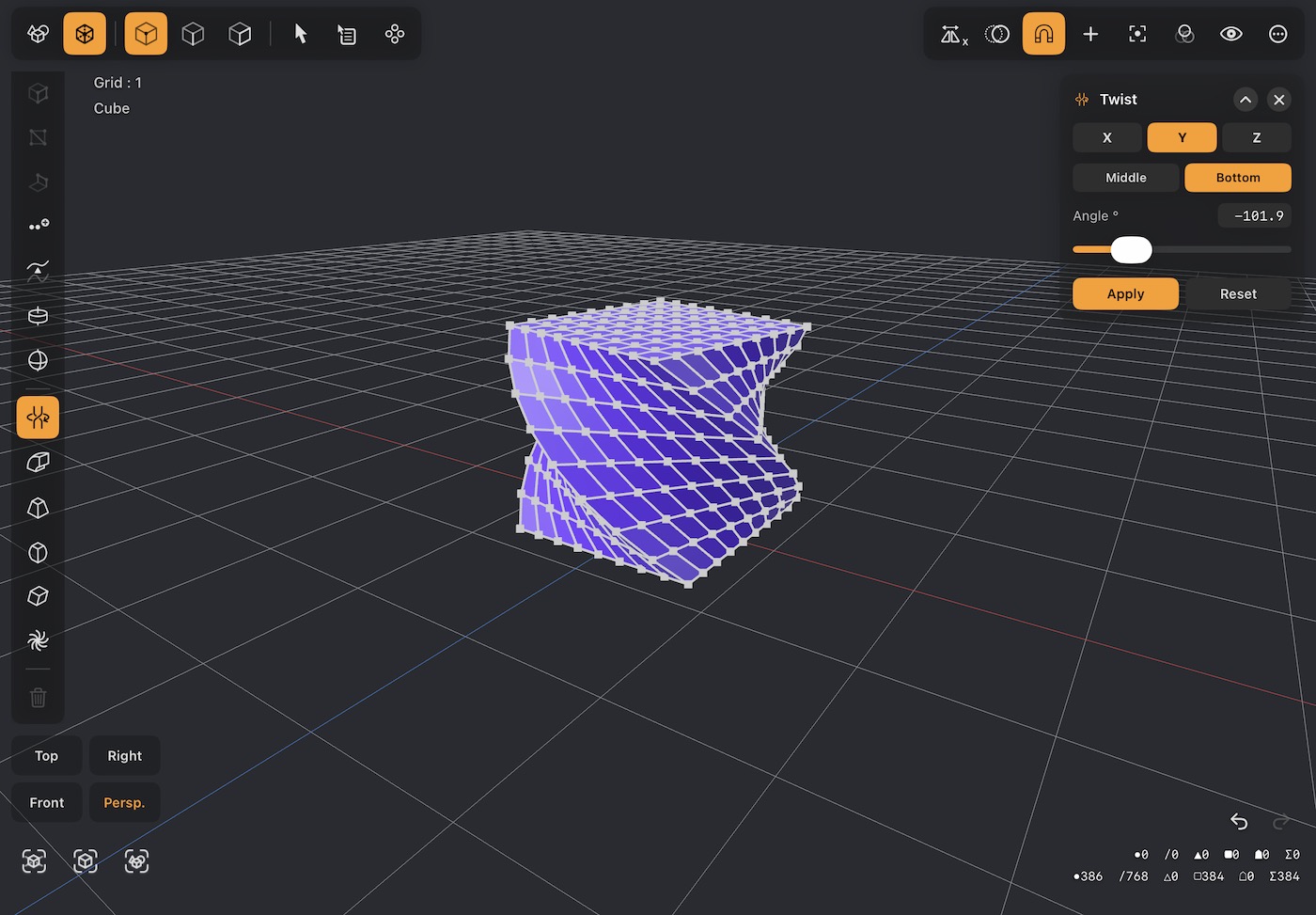The image size is (1316, 915).
Task: Toggle X-axis mirror symmetry
Action: (x=953, y=34)
